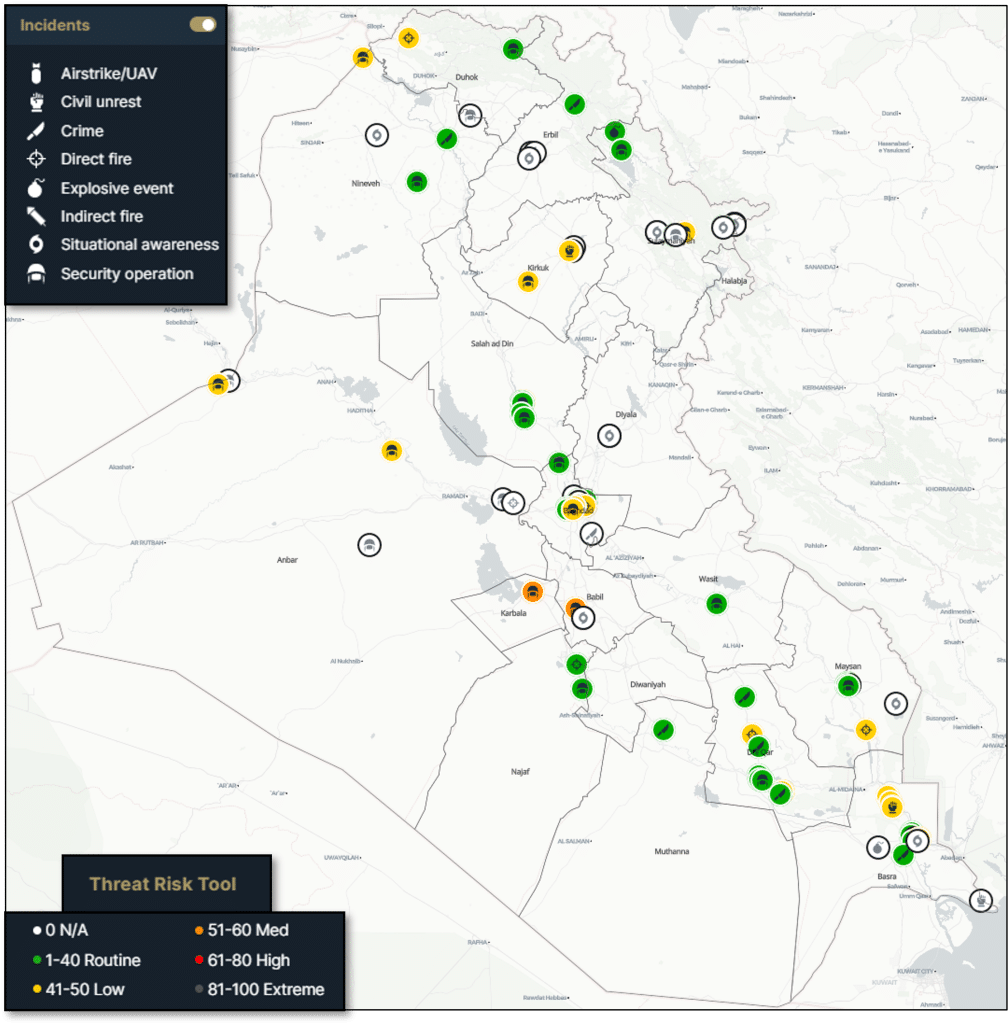Open the yellow direct fire marker south of Maysan
This screenshot has height=1024, width=1008.
[x=866, y=729]
